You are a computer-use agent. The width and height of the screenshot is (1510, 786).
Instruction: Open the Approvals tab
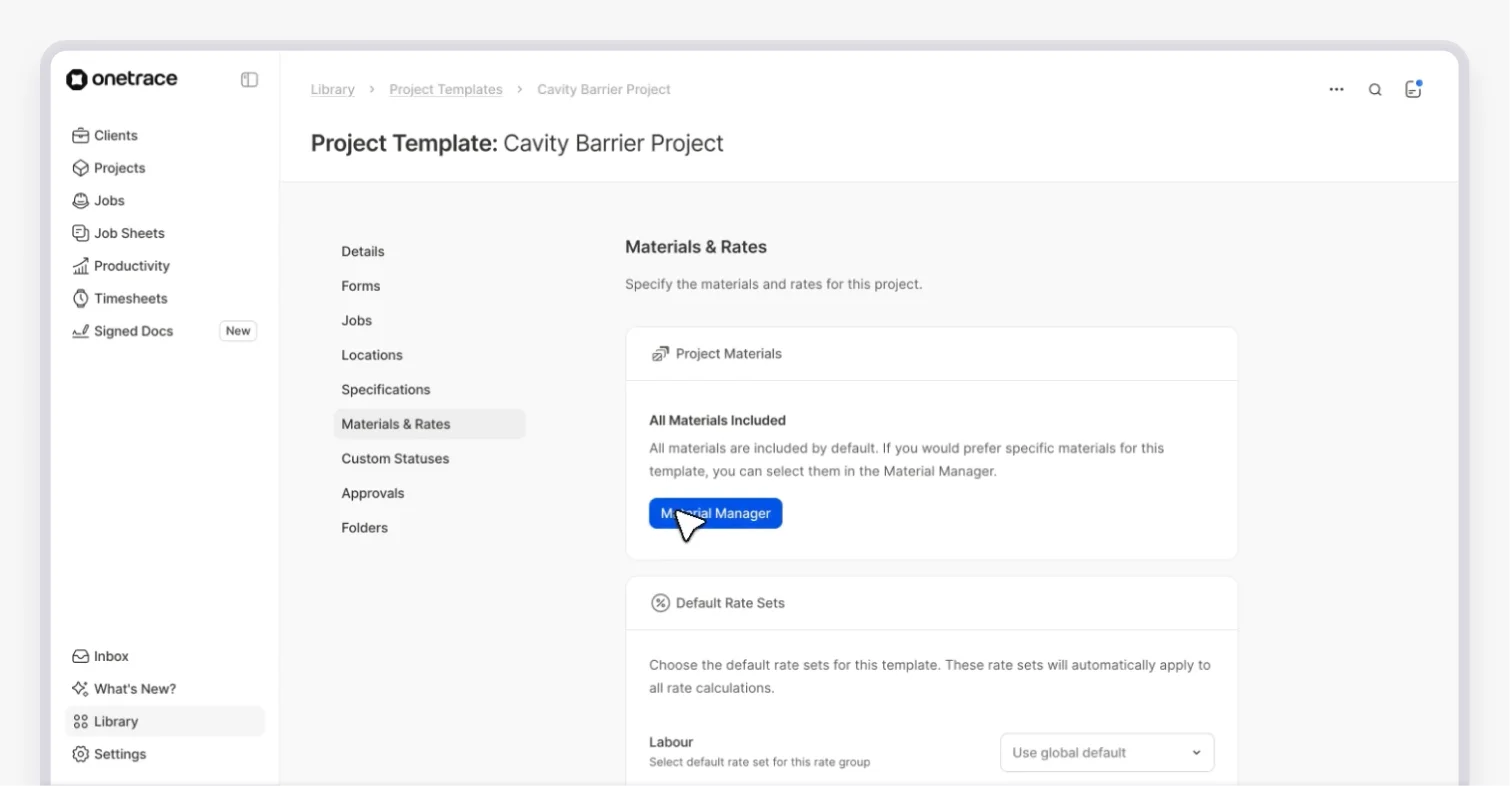373,493
